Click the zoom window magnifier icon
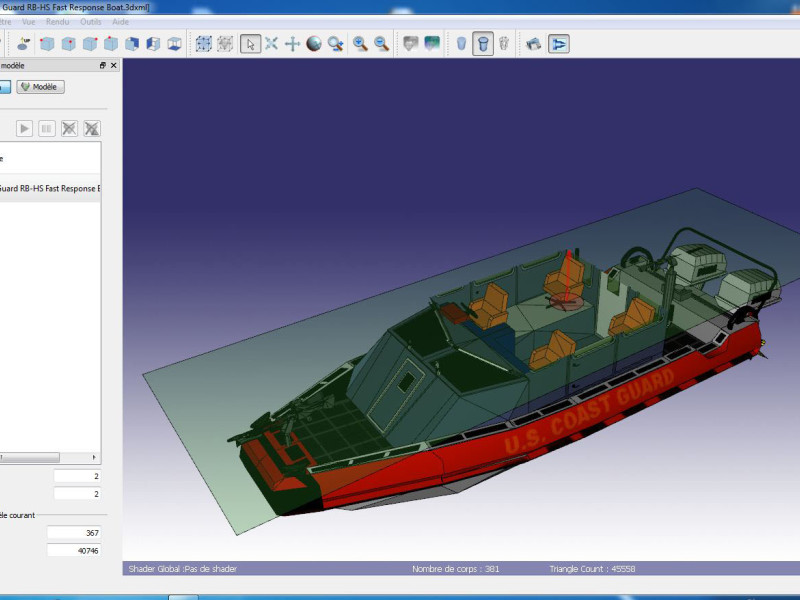800x600 pixels. click(336, 44)
